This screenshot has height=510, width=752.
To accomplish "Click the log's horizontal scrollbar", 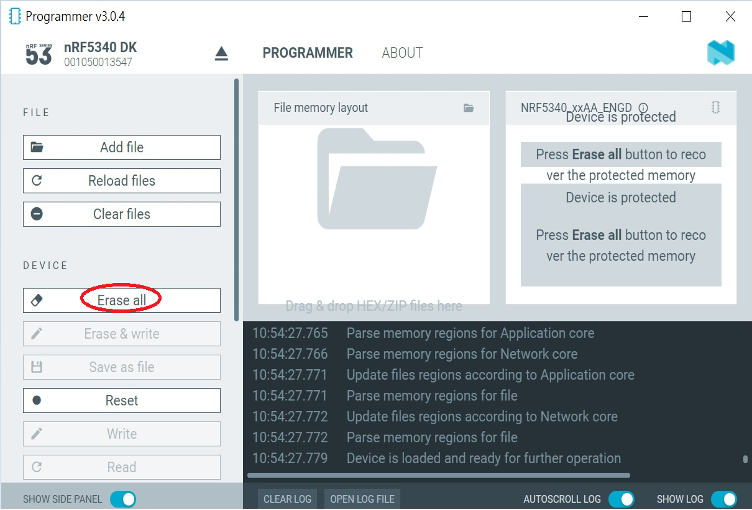I will [440, 475].
